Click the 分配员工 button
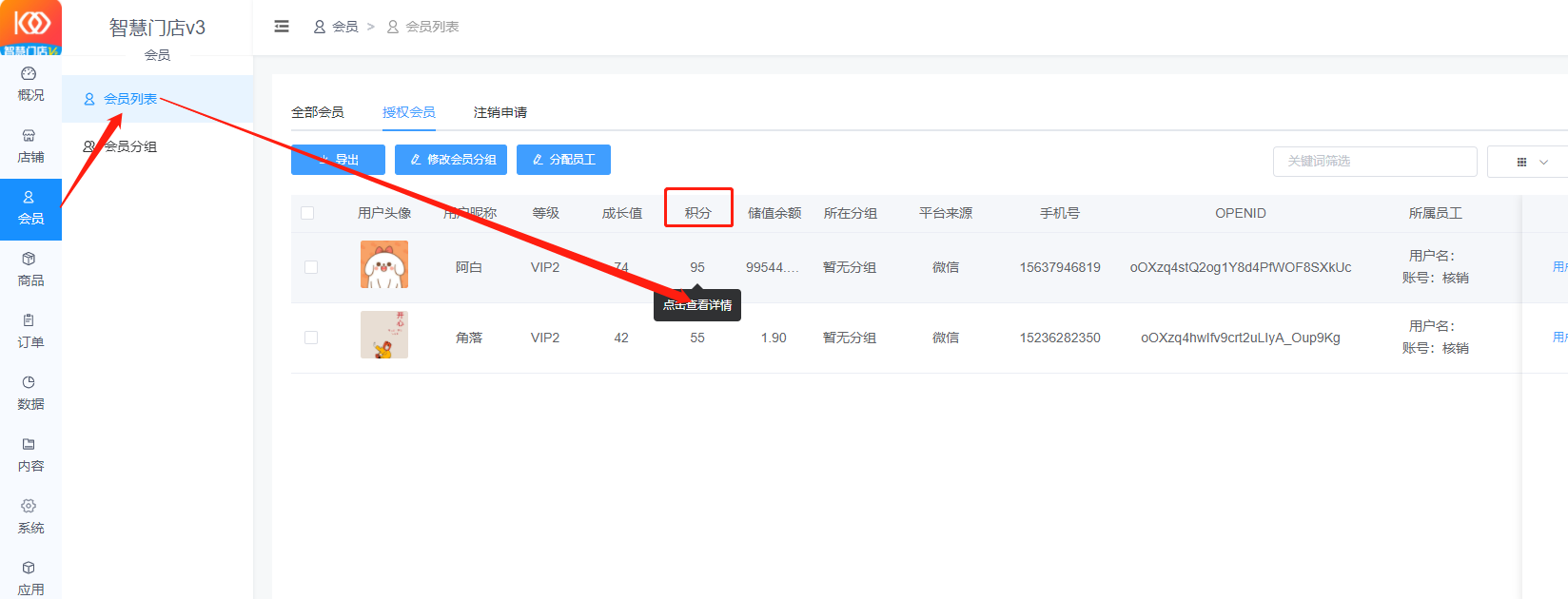The height and width of the screenshot is (599, 1568). (x=563, y=160)
